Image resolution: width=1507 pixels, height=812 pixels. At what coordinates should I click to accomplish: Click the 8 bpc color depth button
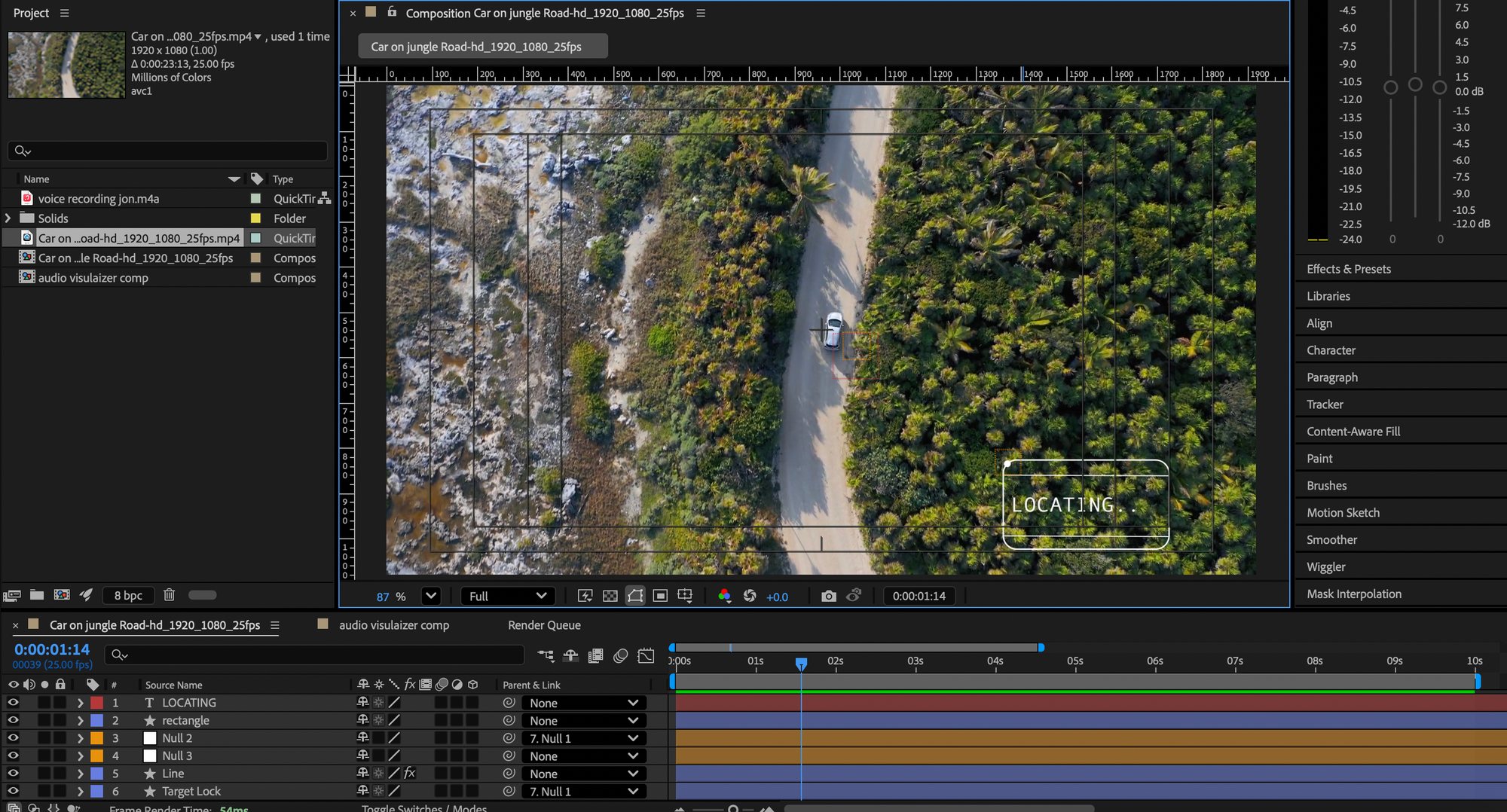[x=128, y=595]
